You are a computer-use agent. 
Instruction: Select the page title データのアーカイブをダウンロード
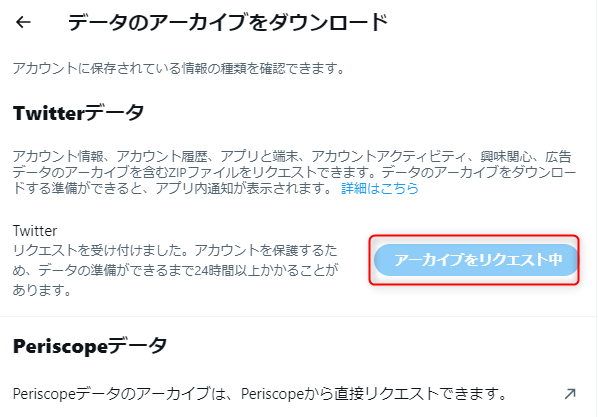tap(228, 22)
